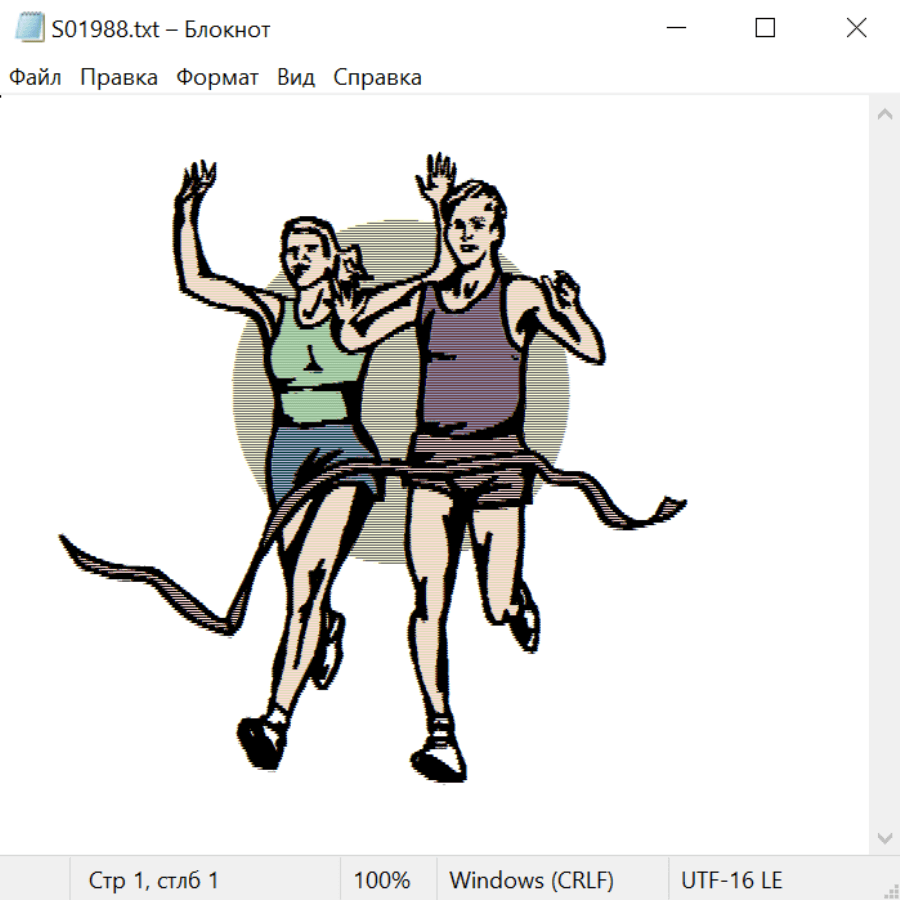The height and width of the screenshot is (900, 900).
Task: Maximize the Блокнот window
Action: [x=765, y=28]
